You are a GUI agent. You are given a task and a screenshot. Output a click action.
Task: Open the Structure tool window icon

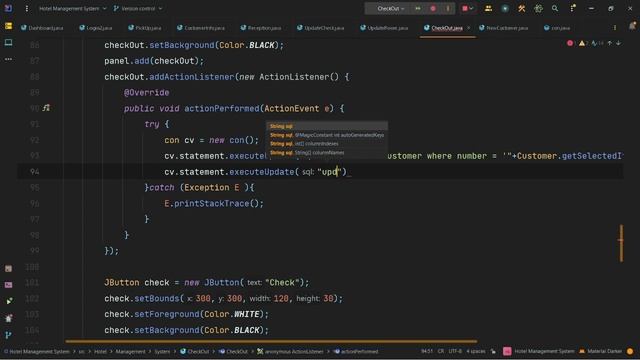pyautogui.click(x=9, y=42)
